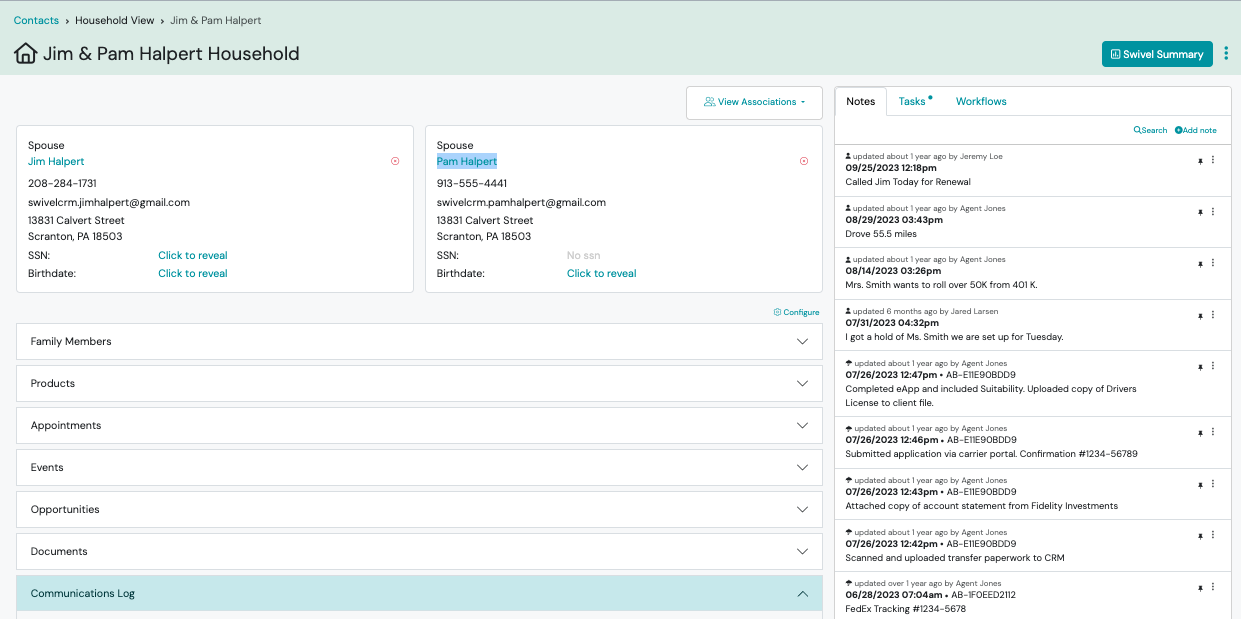Expand the Family Members section
The height and width of the screenshot is (619, 1241).
(x=419, y=341)
